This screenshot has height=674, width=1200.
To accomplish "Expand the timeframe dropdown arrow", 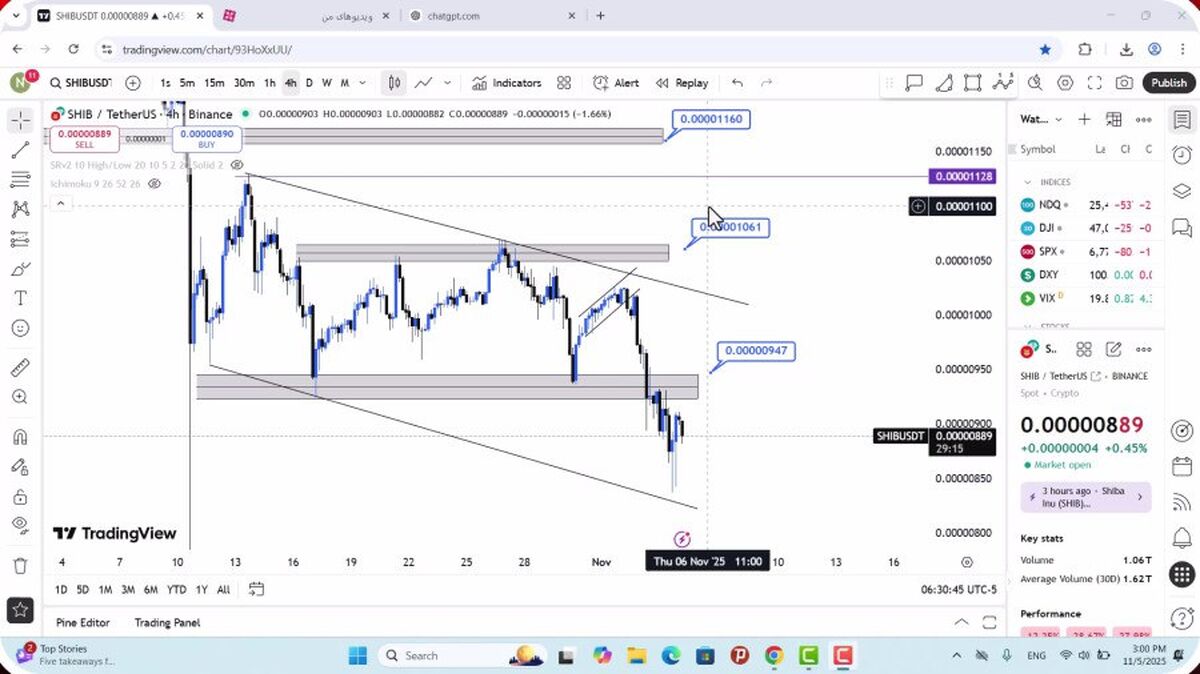I will 362,83.
